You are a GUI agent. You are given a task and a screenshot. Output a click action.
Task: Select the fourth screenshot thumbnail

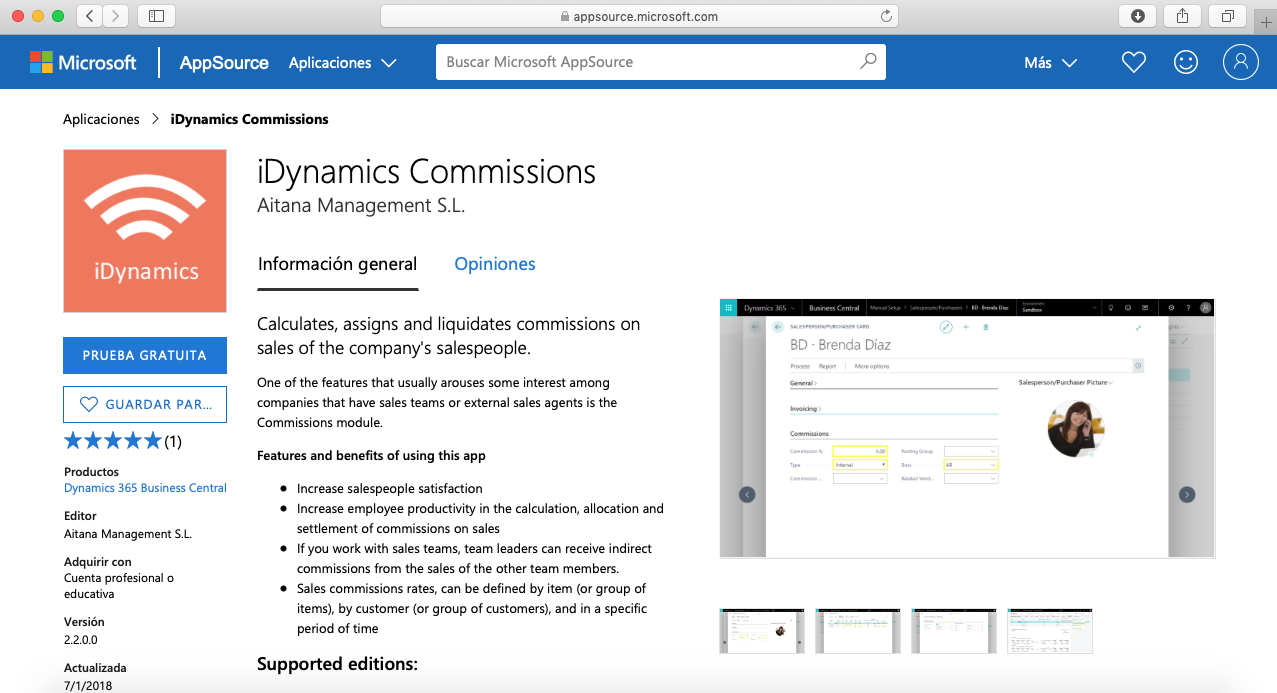coord(1050,630)
